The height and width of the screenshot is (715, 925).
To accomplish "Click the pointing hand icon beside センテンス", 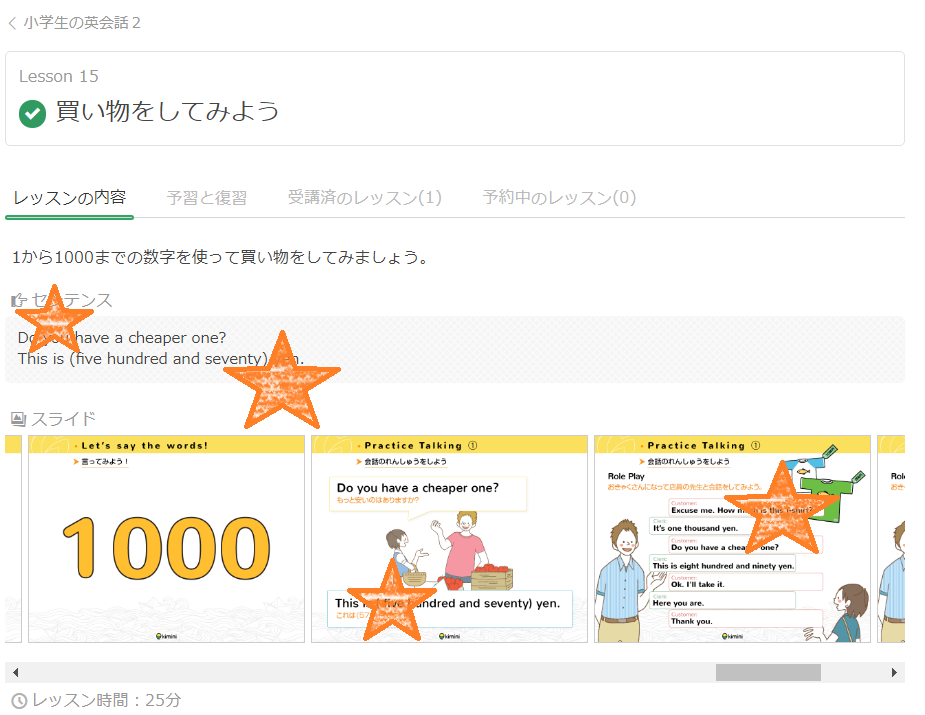I will [x=19, y=300].
